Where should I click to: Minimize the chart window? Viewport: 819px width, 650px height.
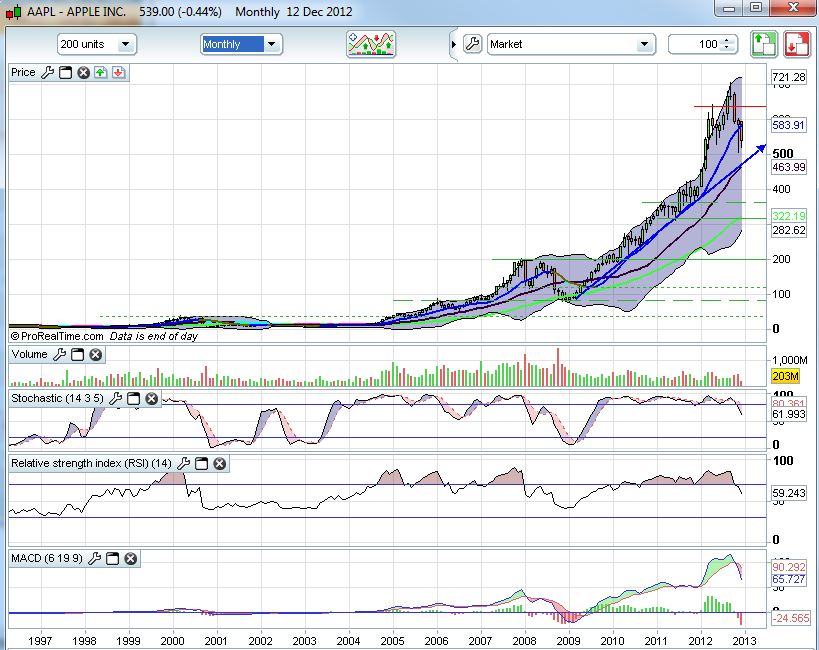tap(729, 8)
